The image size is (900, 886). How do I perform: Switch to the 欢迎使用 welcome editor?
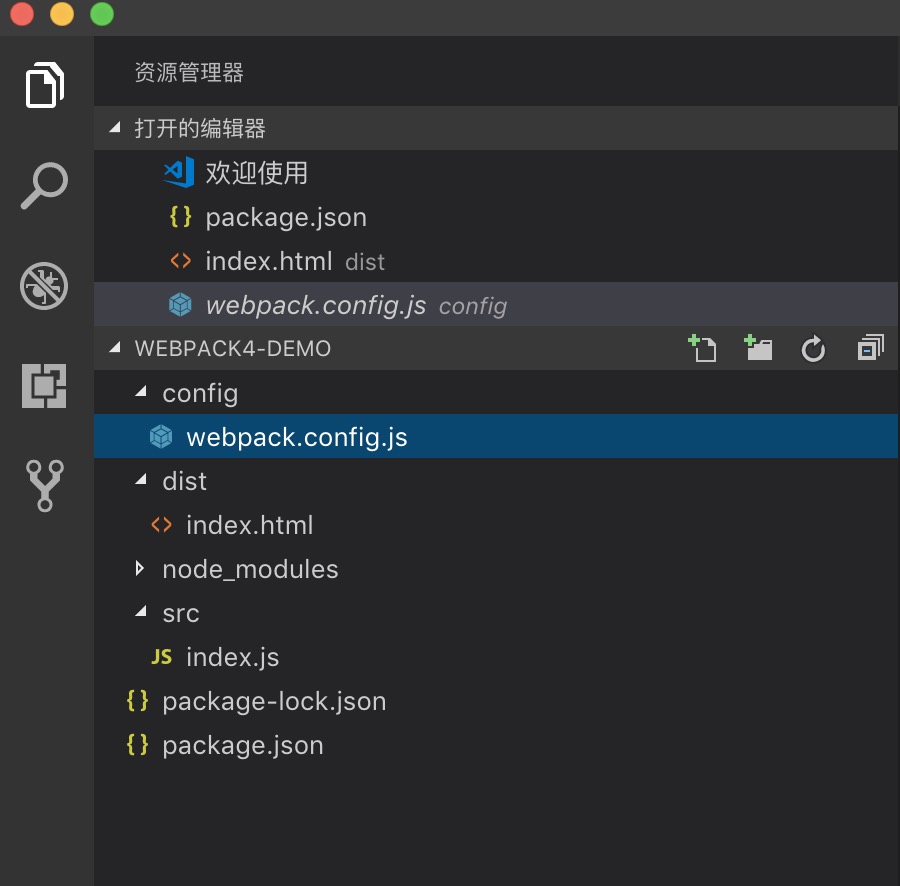[x=254, y=172]
